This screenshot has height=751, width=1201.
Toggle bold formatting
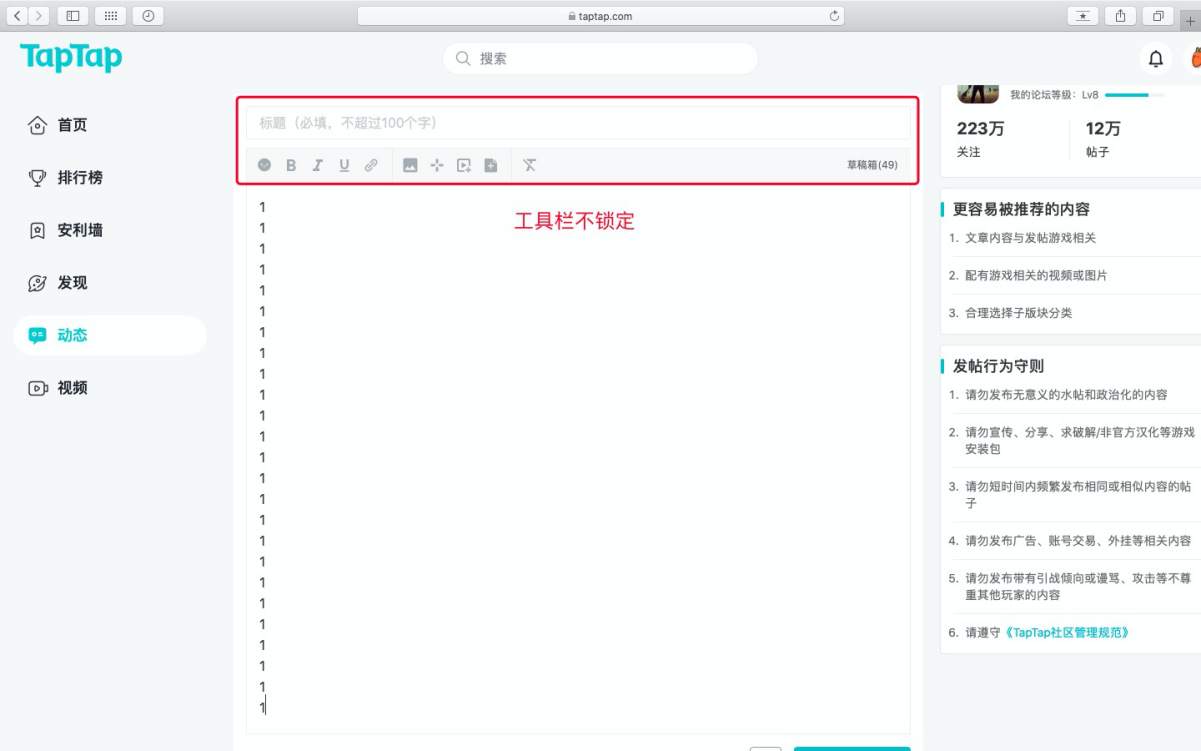291,165
